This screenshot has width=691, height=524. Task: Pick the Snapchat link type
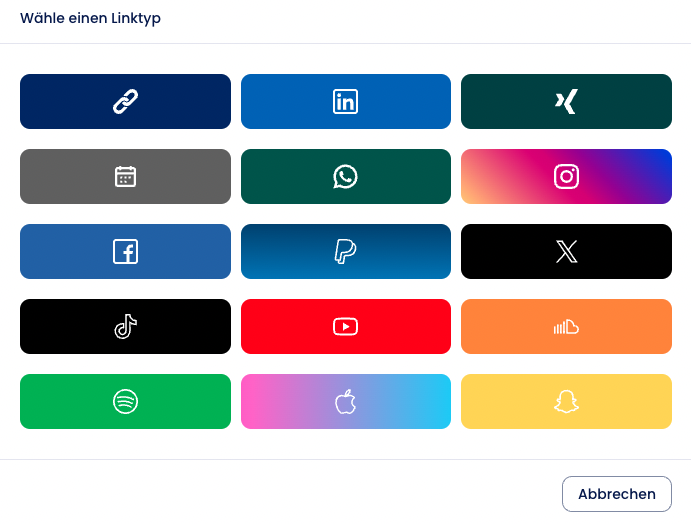566,401
